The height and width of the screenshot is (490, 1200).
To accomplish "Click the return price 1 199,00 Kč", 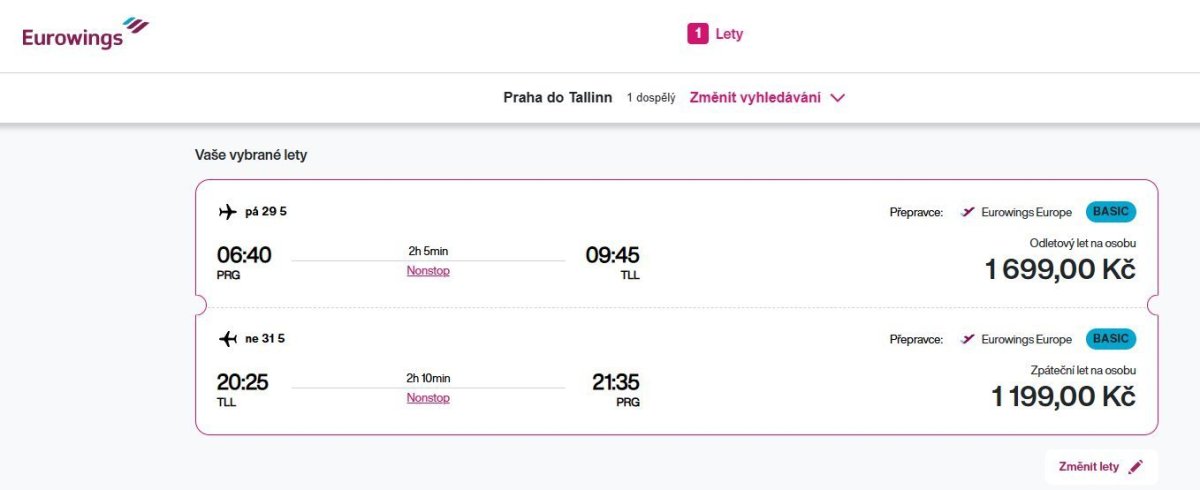I will (1063, 396).
